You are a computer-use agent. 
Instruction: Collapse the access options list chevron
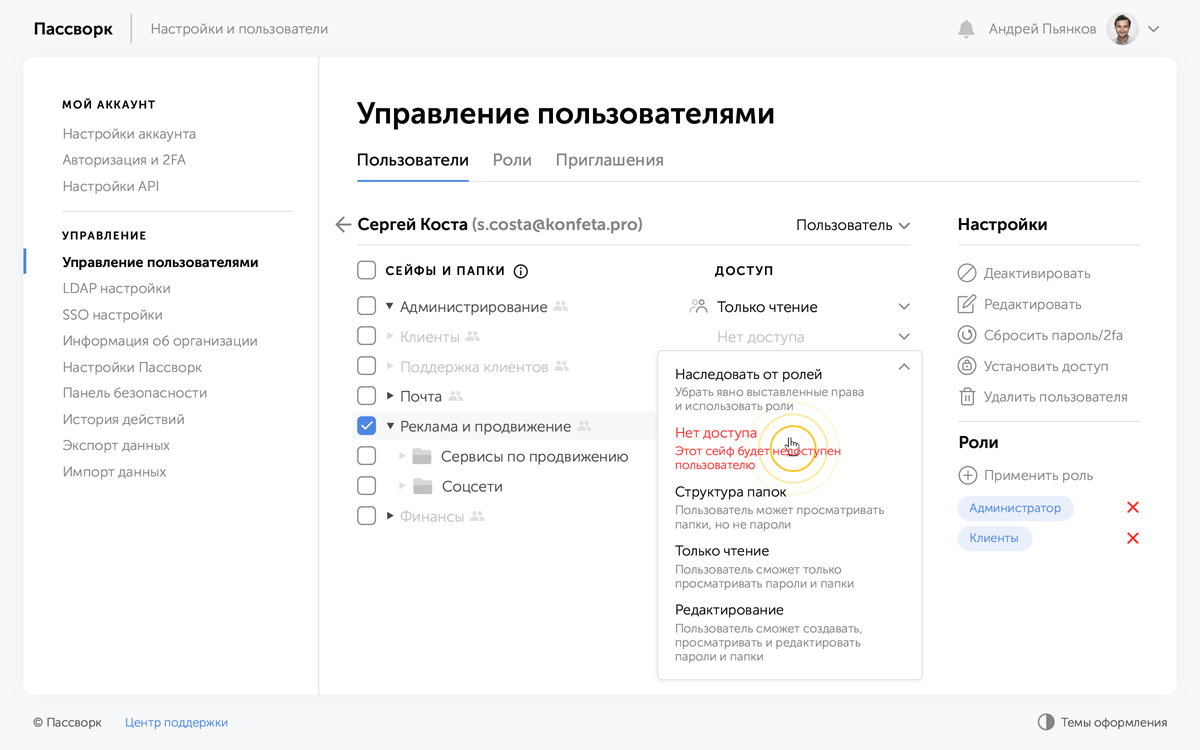904,367
